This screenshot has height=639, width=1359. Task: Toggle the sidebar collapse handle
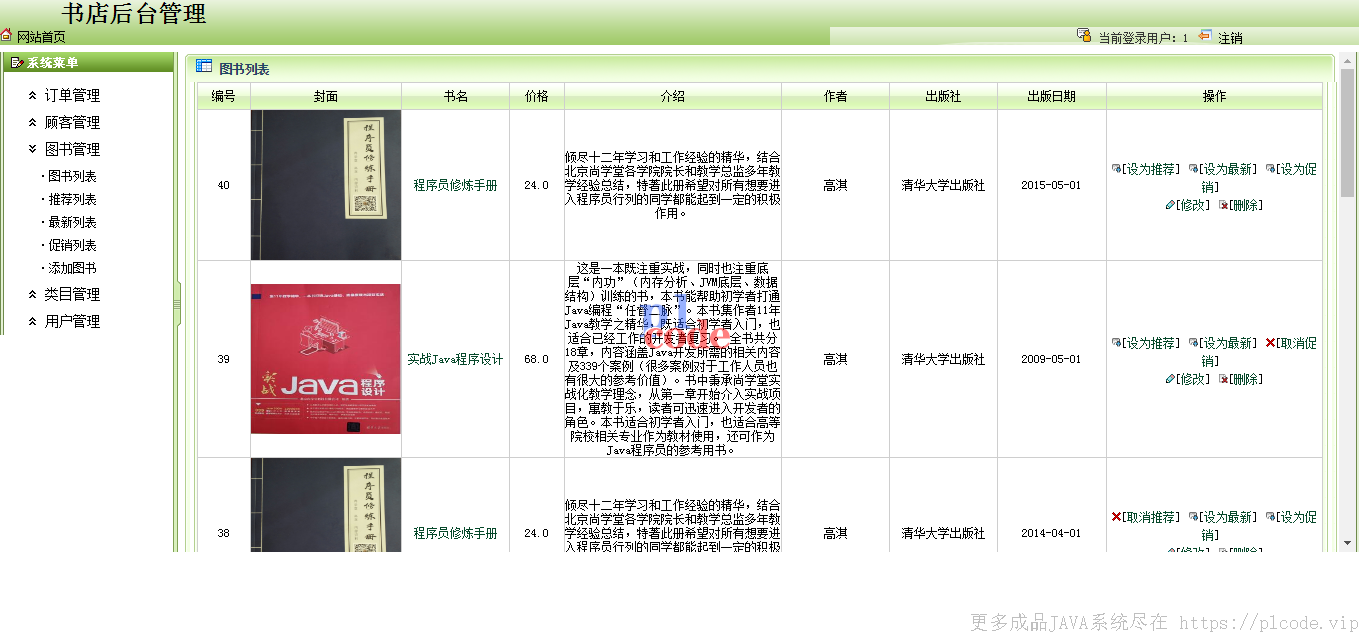177,302
